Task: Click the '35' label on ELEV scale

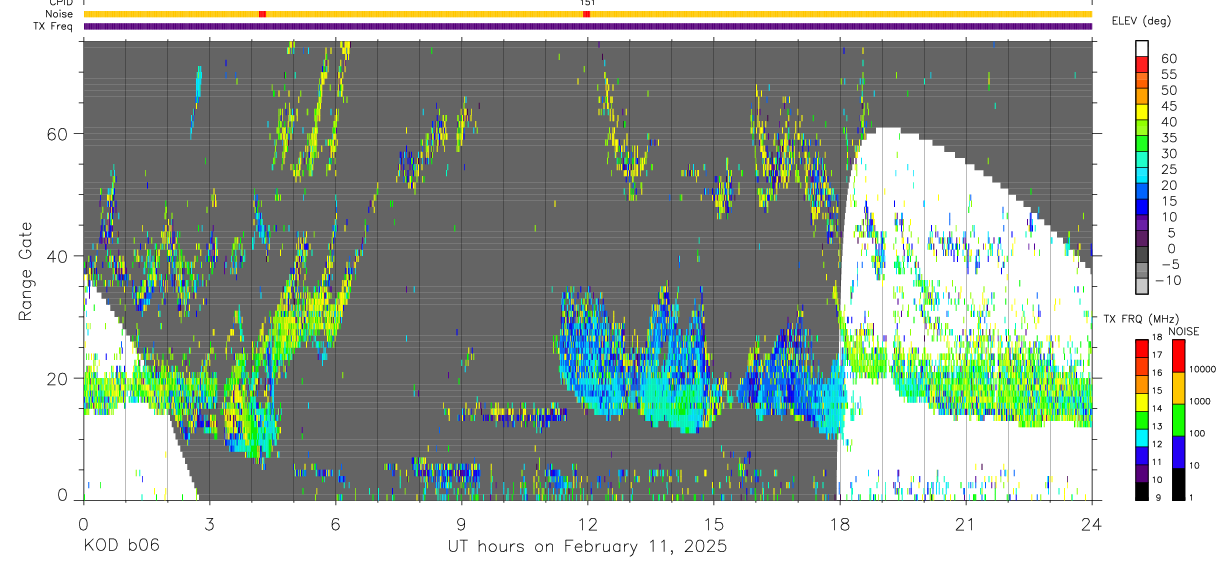Action: pyautogui.click(x=1168, y=138)
